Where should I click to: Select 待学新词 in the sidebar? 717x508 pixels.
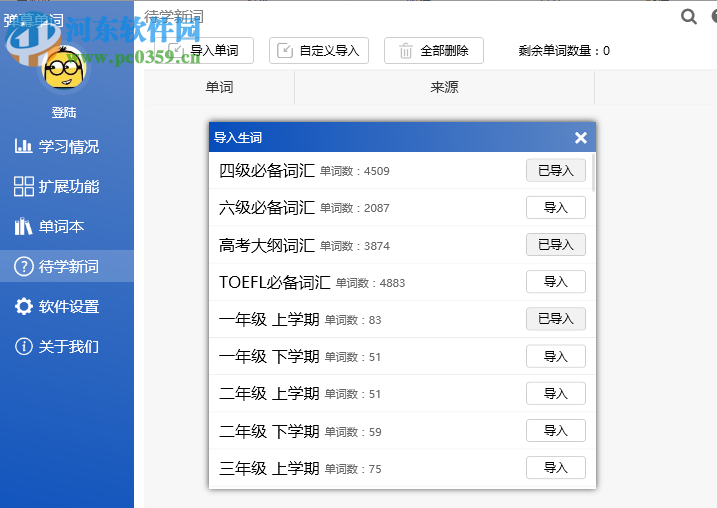pyautogui.click(x=67, y=266)
